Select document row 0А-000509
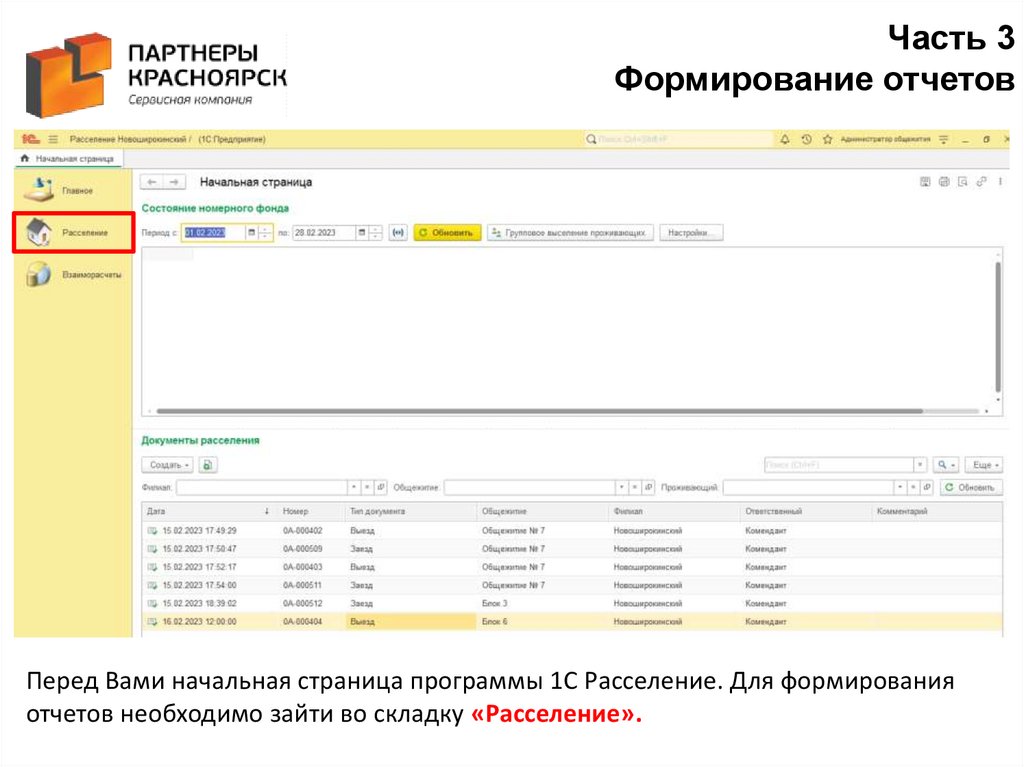Screen dimensions: 1024x767 pos(572,549)
